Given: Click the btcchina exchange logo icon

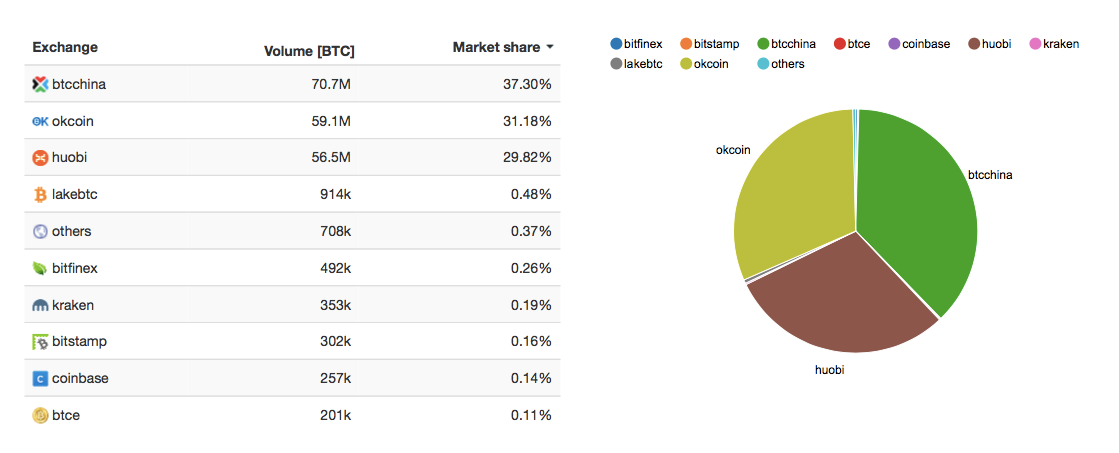Looking at the screenshot, I should [40, 84].
